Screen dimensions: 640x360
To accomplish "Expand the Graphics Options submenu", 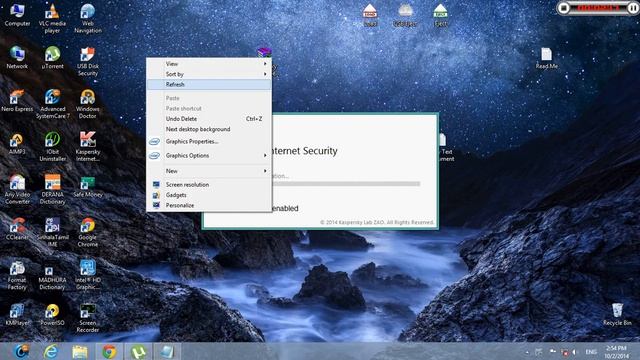I will coord(209,156).
